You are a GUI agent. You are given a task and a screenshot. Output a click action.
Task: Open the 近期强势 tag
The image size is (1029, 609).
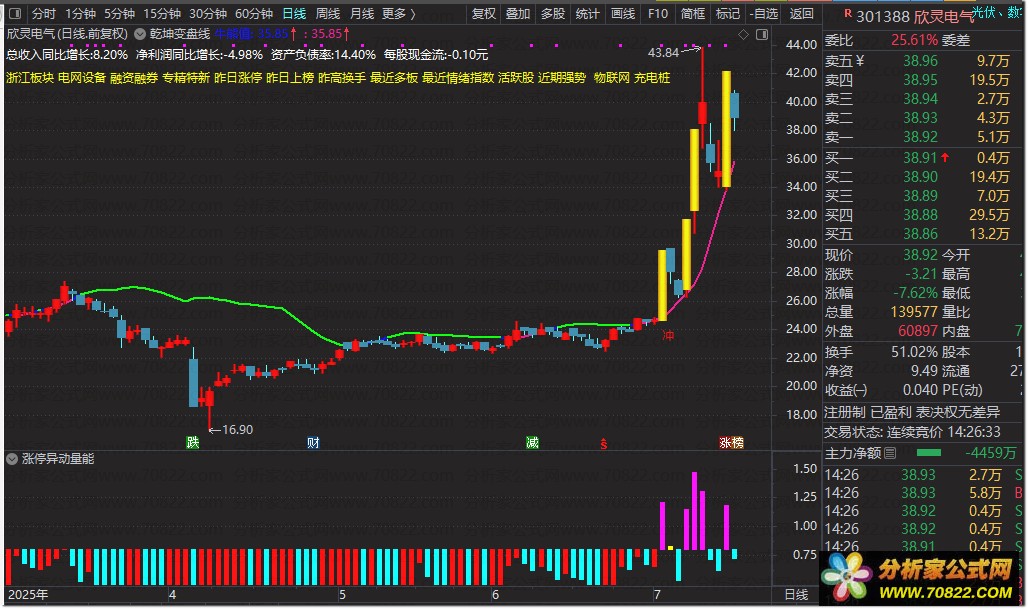(x=562, y=77)
